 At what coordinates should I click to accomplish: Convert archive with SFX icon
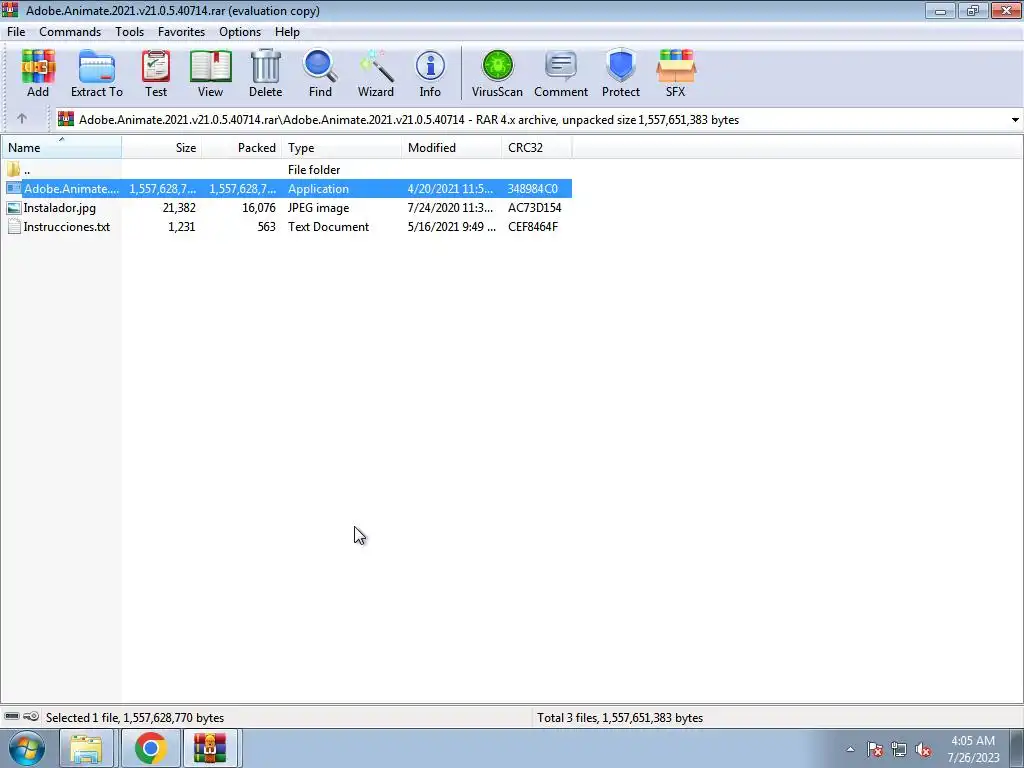click(x=675, y=73)
